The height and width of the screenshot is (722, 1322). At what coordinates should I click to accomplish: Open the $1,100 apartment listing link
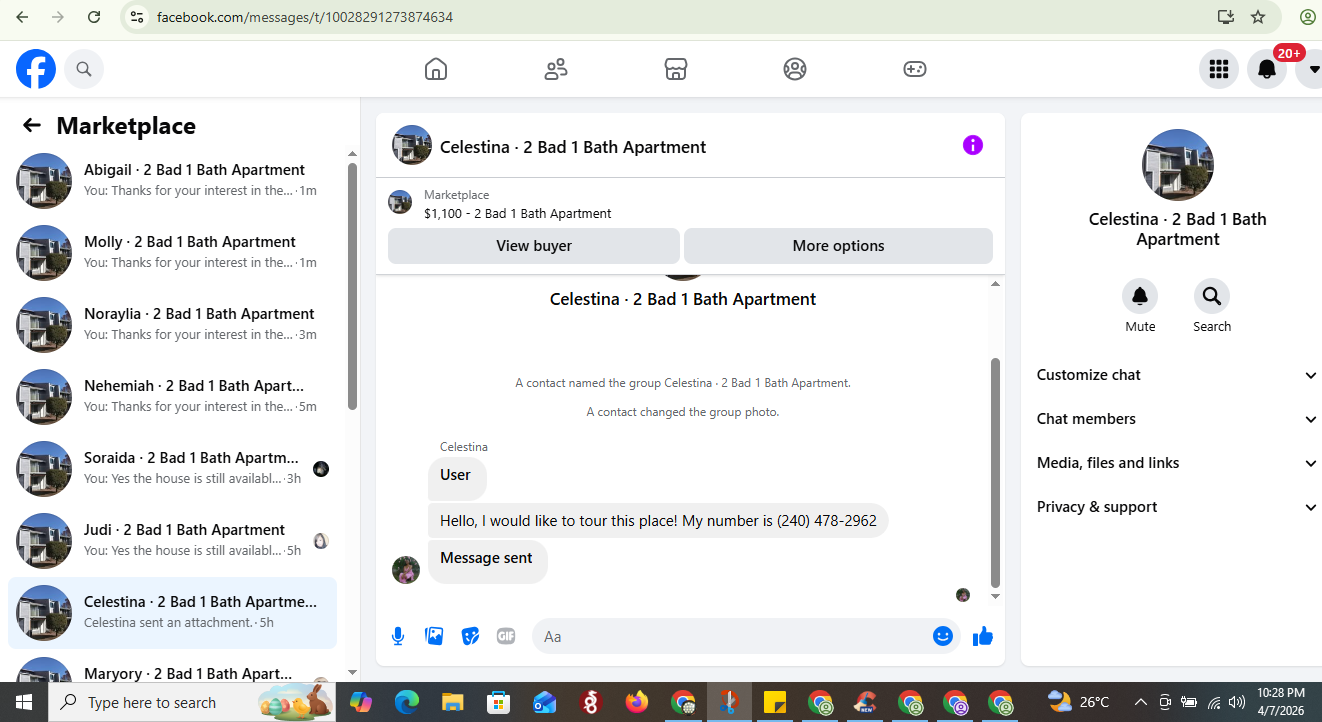pyautogui.click(x=518, y=213)
